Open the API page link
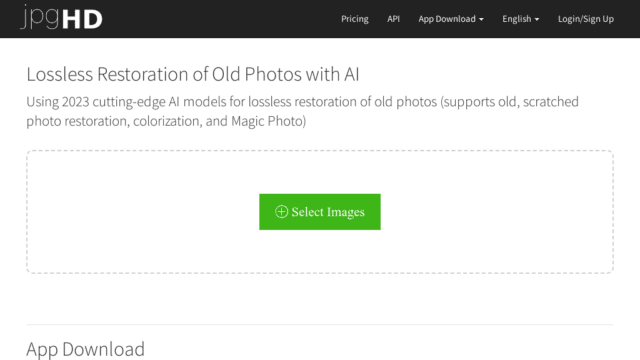 click(393, 19)
